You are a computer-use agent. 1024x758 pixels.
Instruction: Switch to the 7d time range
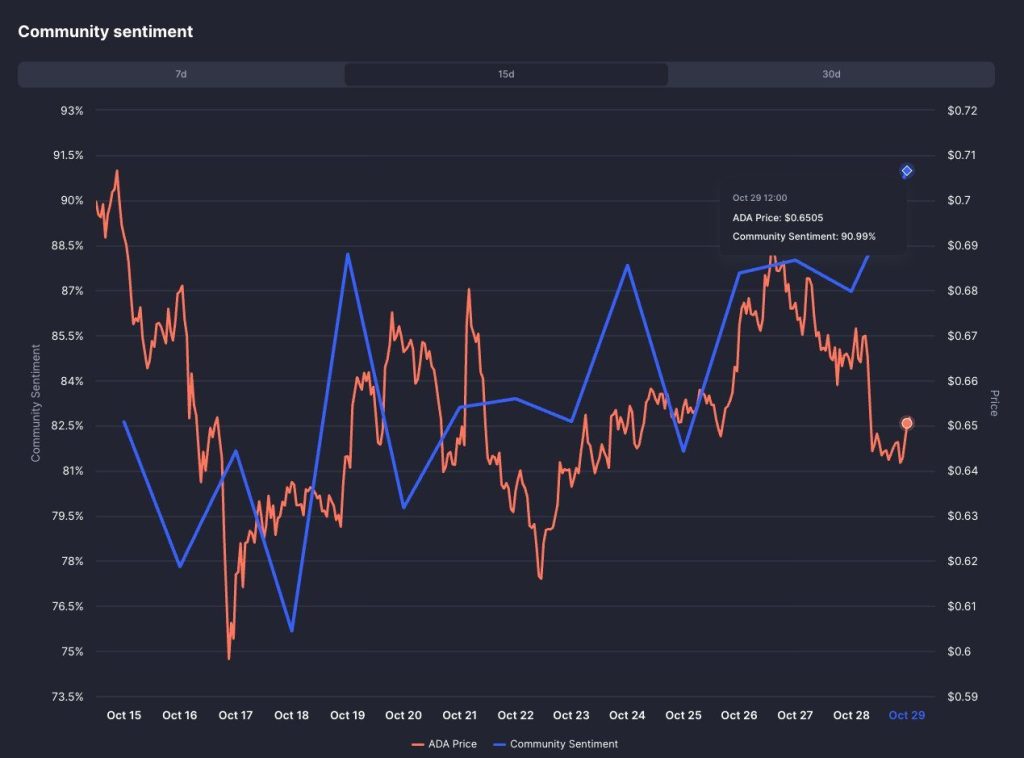(x=179, y=73)
